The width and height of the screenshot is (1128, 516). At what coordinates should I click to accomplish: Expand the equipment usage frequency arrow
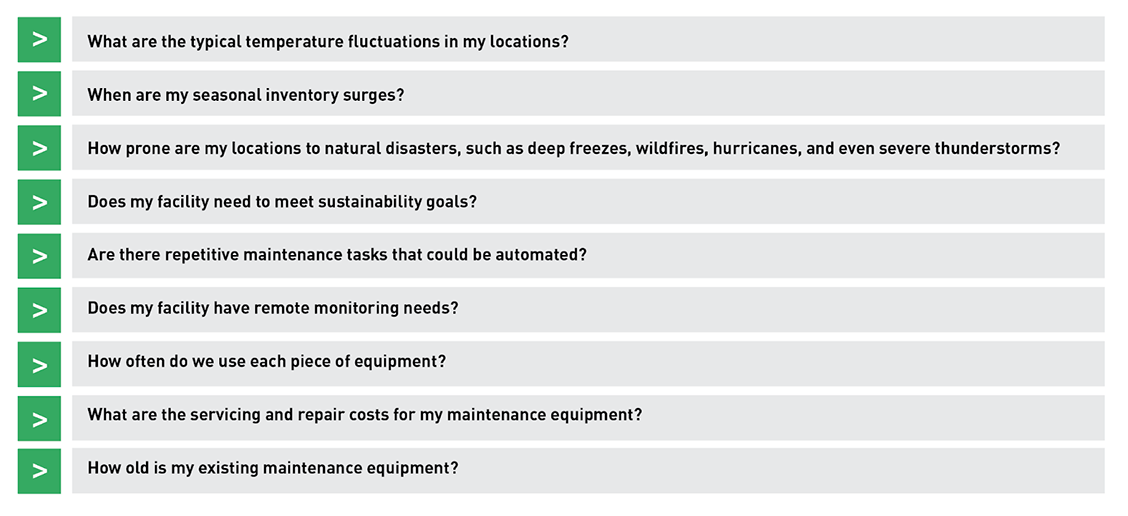tap(39, 363)
